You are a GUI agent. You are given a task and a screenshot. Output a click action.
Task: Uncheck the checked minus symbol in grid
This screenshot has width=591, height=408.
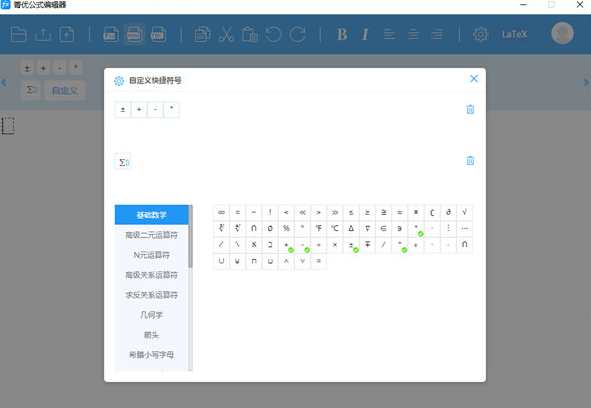pyautogui.click(x=303, y=245)
